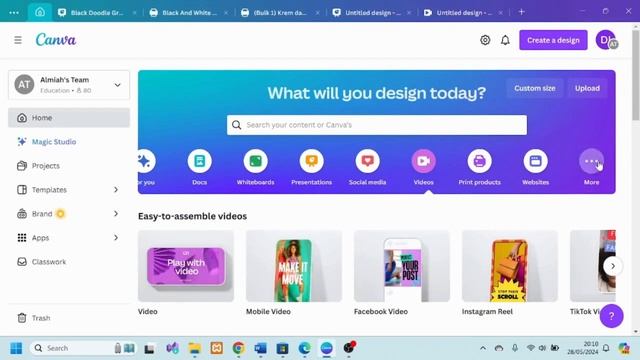Image resolution: width=640 pixels, height=360 pixels.
Task: Switch to the Black Doodle Gr... tab
Action: [x=96, y=13]
